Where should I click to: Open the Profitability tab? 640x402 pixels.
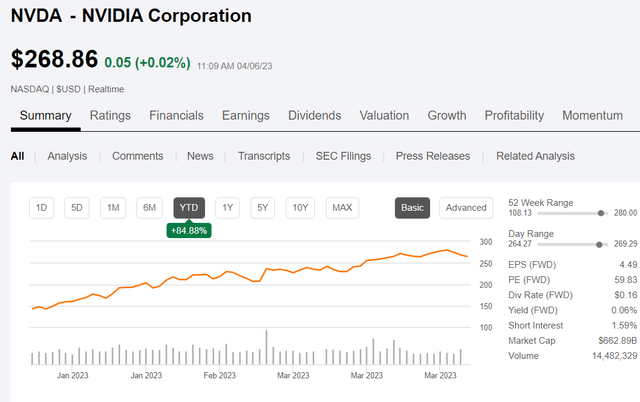(x=514, y=115)
